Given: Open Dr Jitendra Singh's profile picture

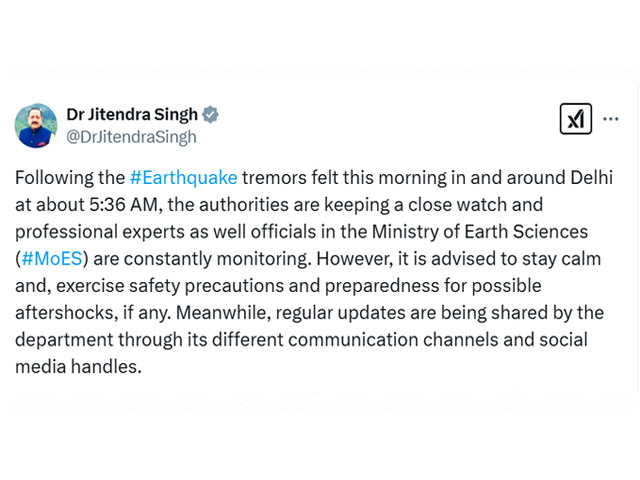Looking at the screenshot, I should tap(36, 125).
